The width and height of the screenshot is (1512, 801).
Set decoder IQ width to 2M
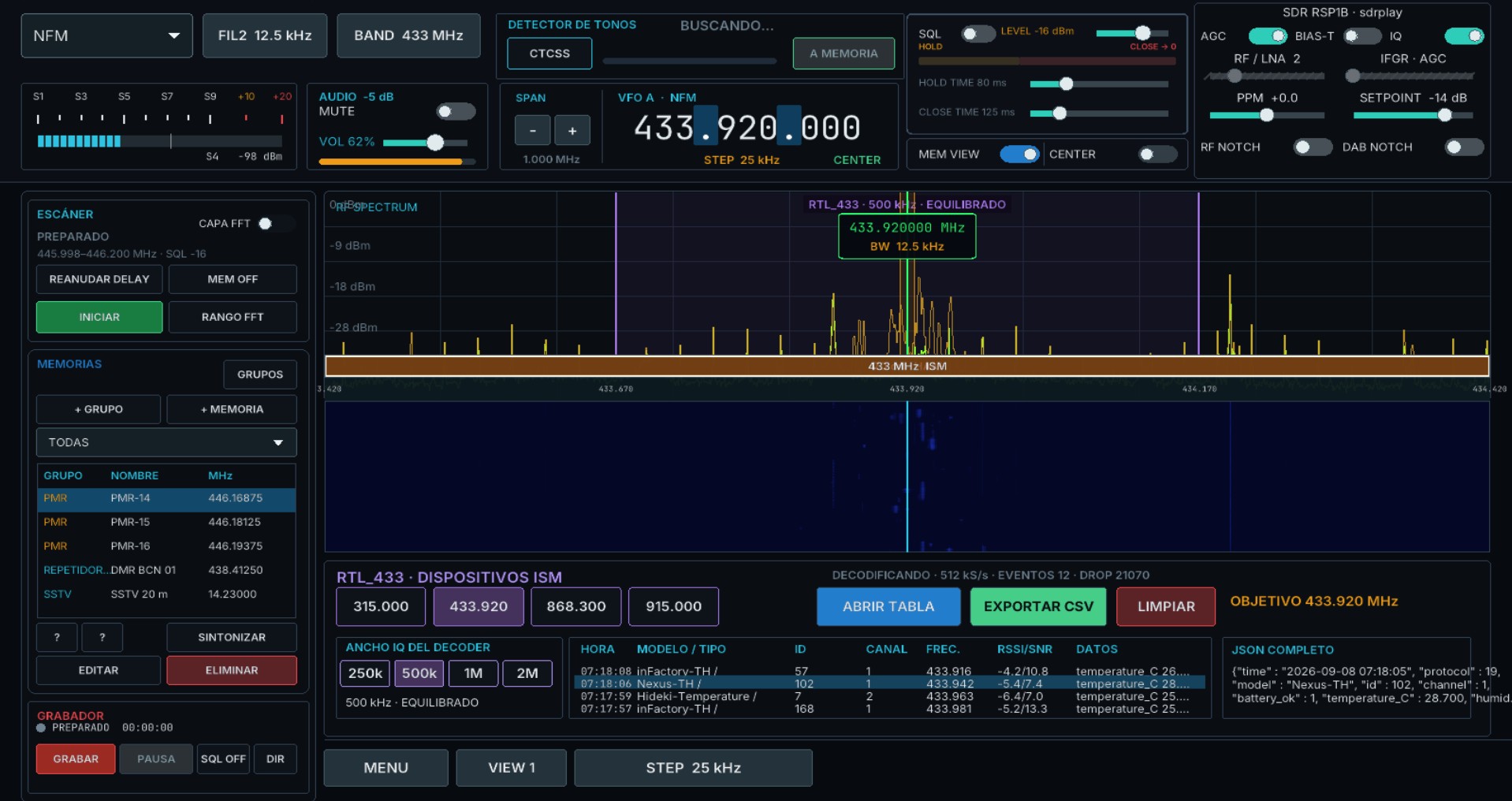pos(527,673)
